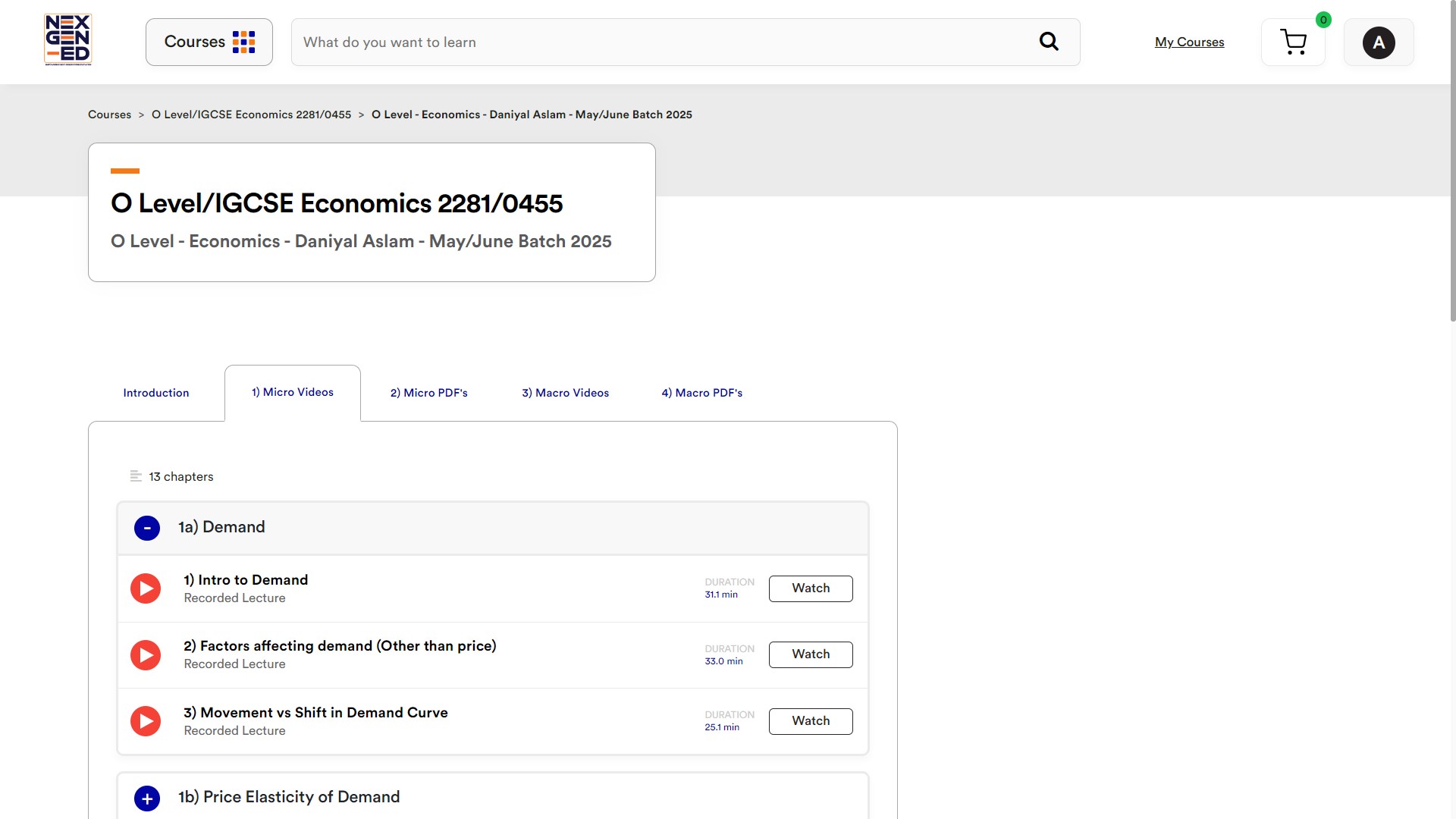Watch Movement vs Shift in Demand Curve
1456x819 pixels.
pyautogui.click(x=810, y=721)
